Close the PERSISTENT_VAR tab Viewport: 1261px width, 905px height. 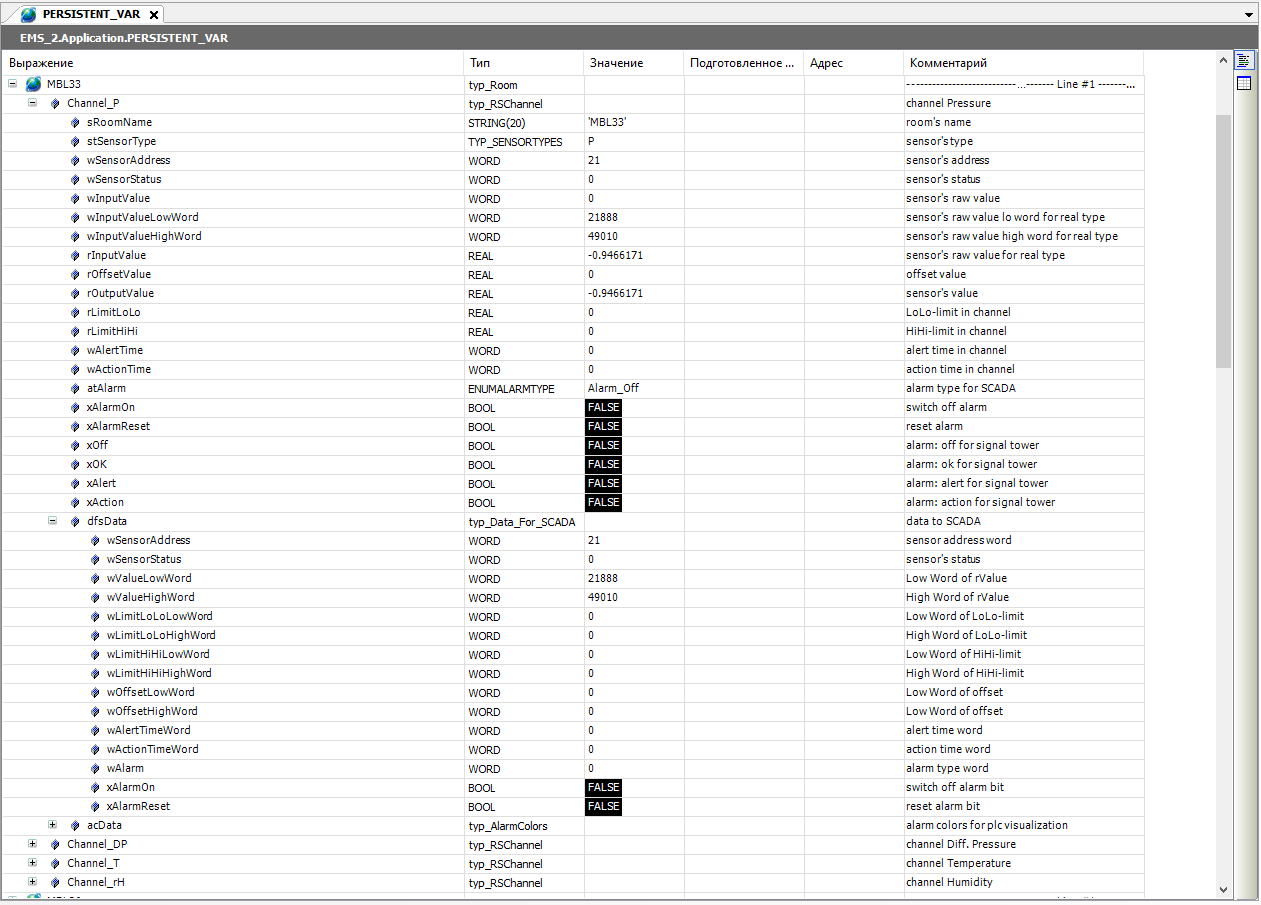coord(153,15)
